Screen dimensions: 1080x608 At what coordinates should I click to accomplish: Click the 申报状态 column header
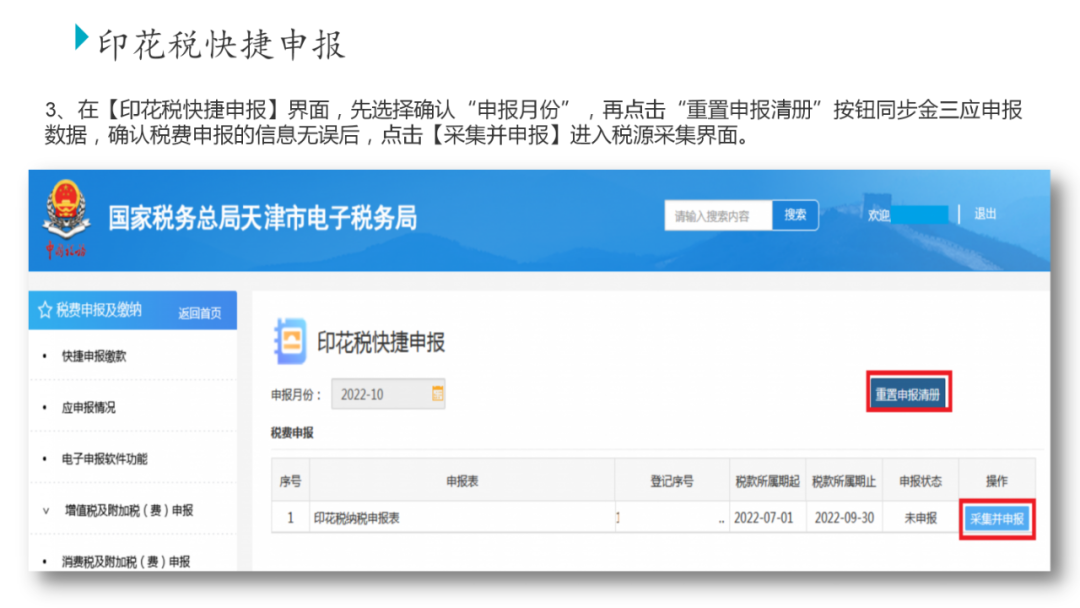[x=920, y=481]
